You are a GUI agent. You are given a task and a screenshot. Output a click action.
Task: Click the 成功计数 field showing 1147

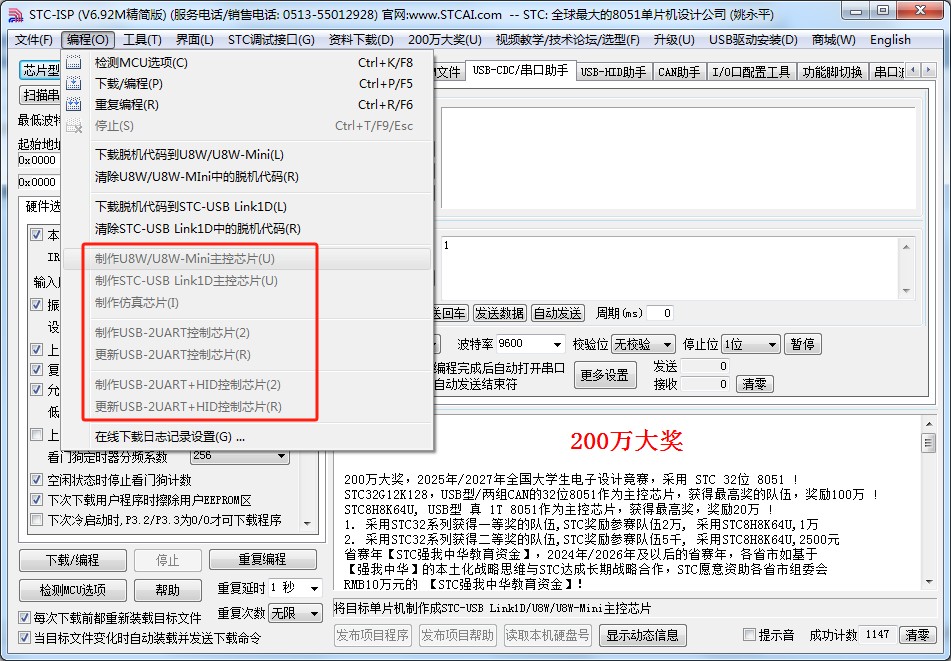point(877,635)
